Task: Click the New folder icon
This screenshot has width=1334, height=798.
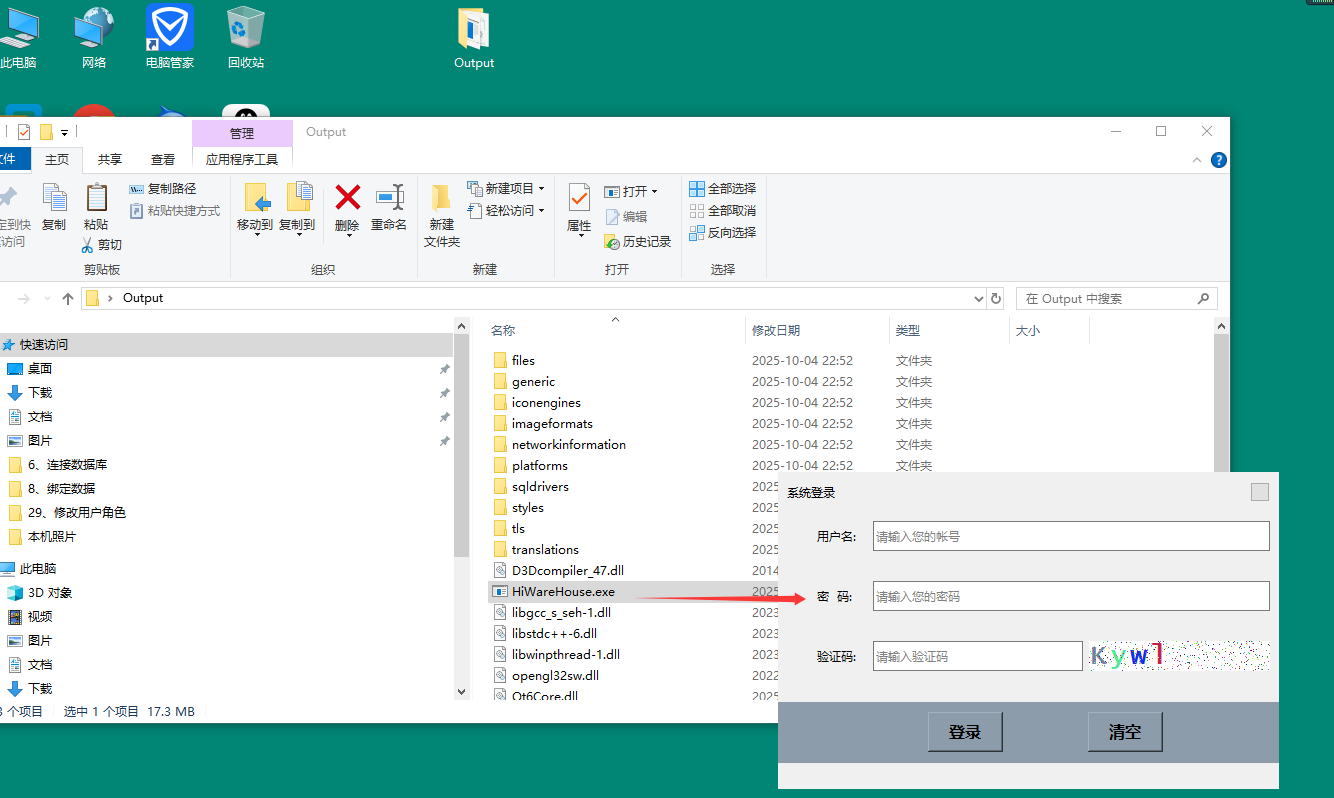Action: (441, 198)
